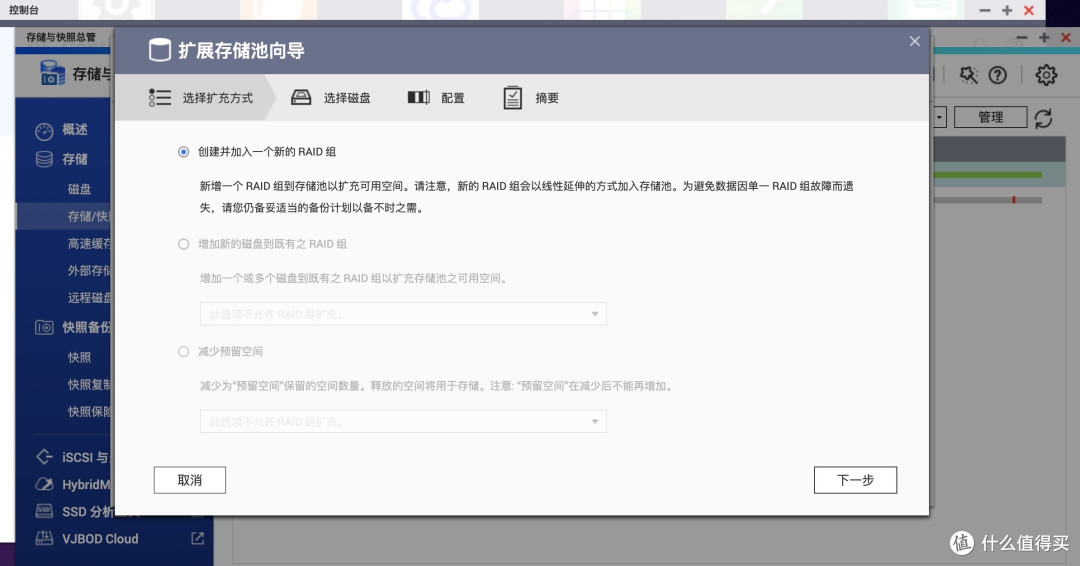This screenshot has width=1080, height=566.
Task: Click the gray bar with red marker
Action: point(987,200)
